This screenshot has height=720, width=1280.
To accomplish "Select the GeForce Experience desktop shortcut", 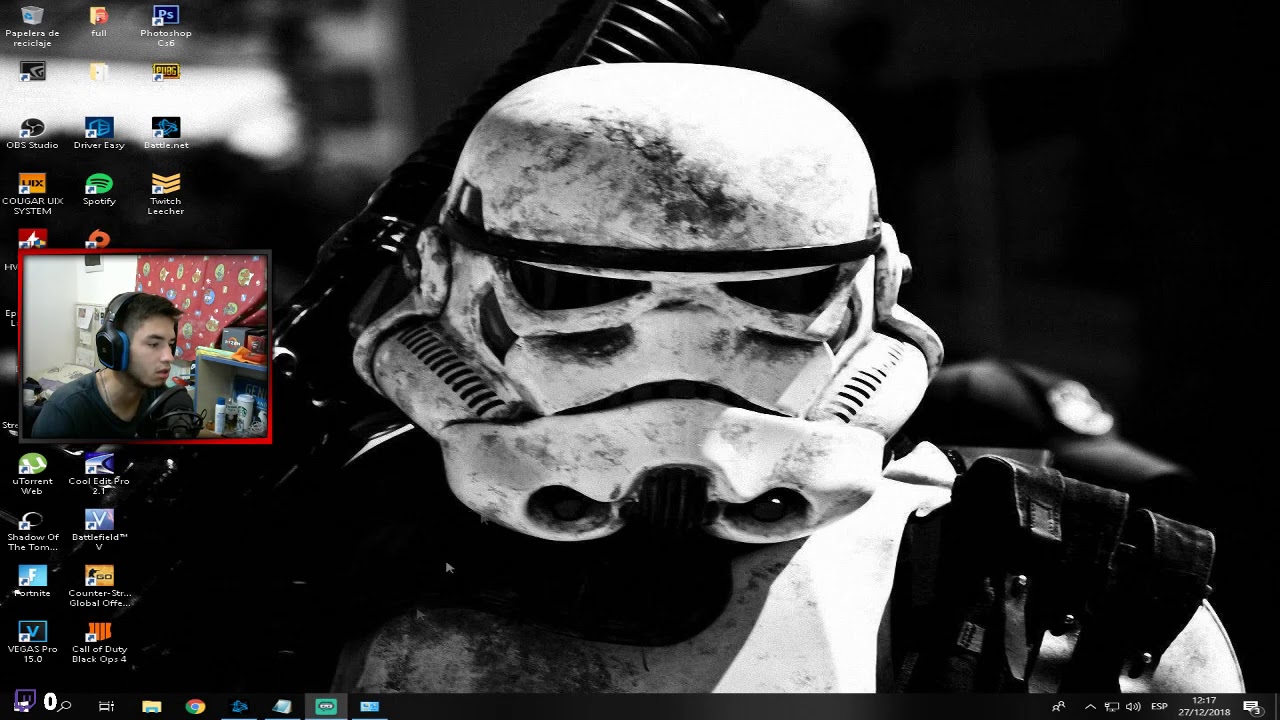I will coord(32,72).
